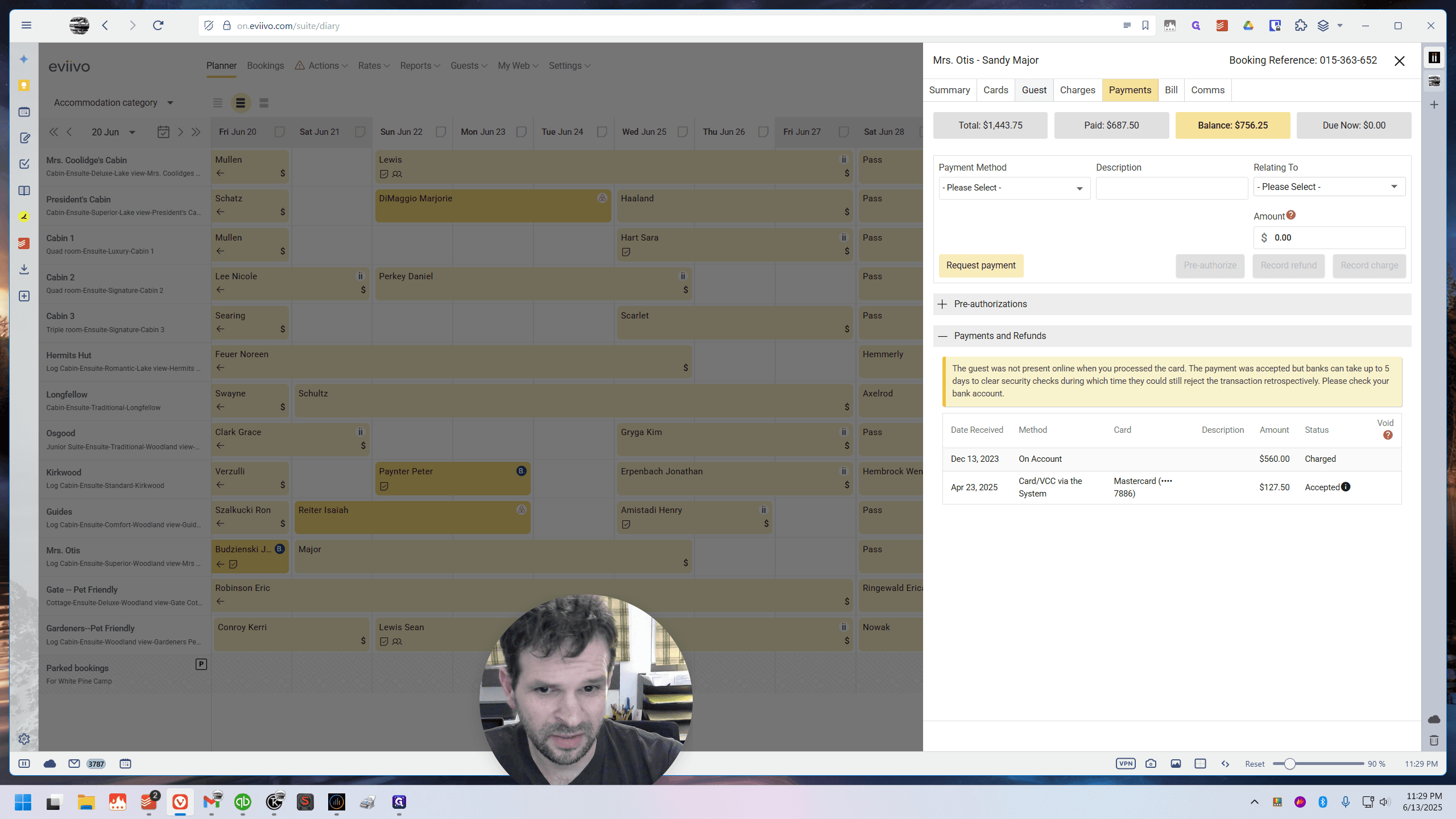This screenshot has width=1456, height=819.
Task: Toggle the VPN button in status bar
Action: [x=1126, y=764]
